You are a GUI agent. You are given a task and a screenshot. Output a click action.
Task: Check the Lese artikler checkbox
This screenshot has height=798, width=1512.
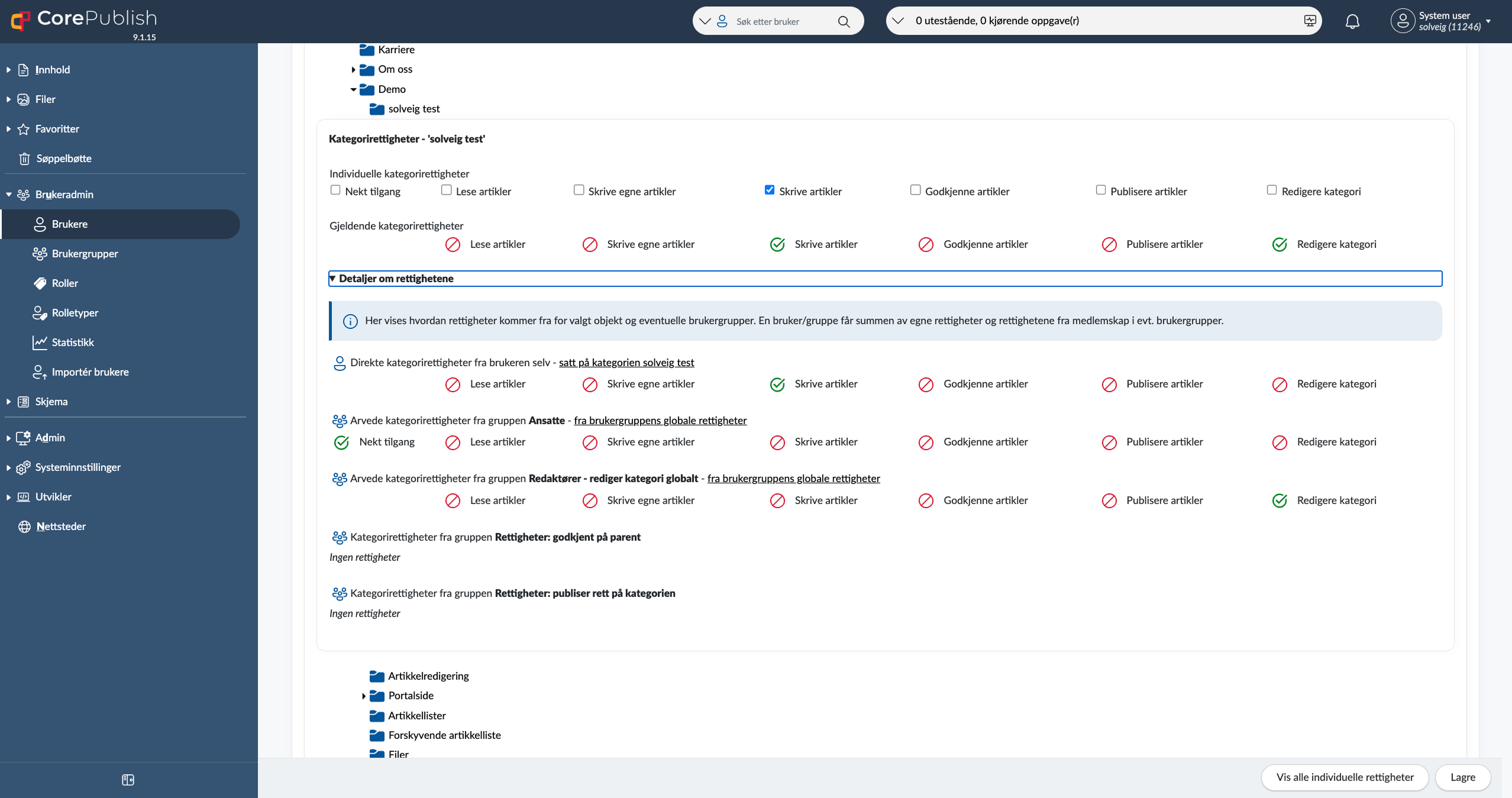tap(447, 190)
